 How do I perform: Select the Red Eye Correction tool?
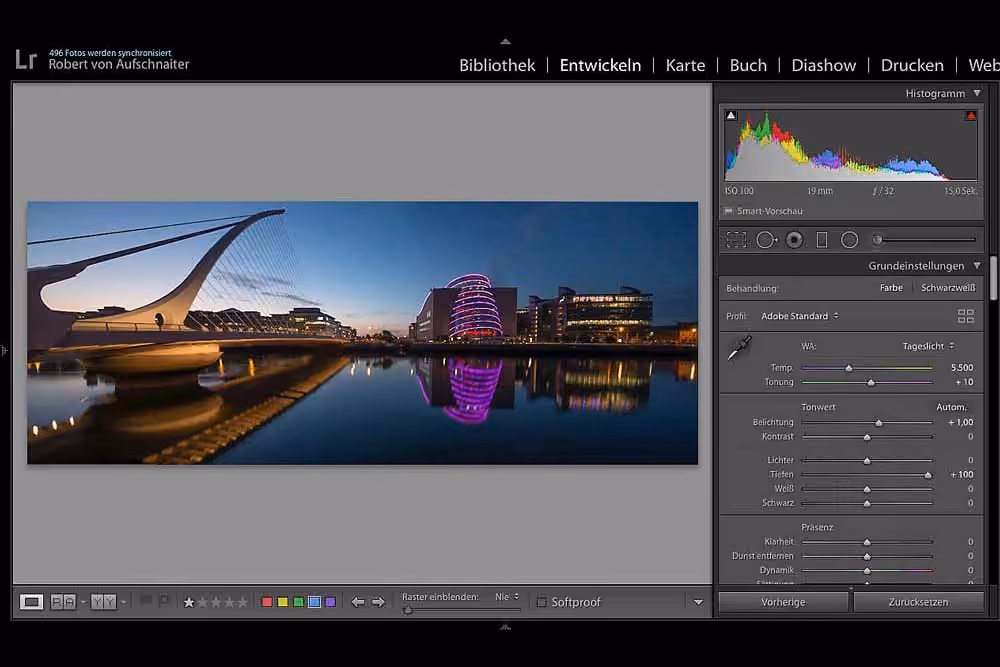tap(794, 240)
